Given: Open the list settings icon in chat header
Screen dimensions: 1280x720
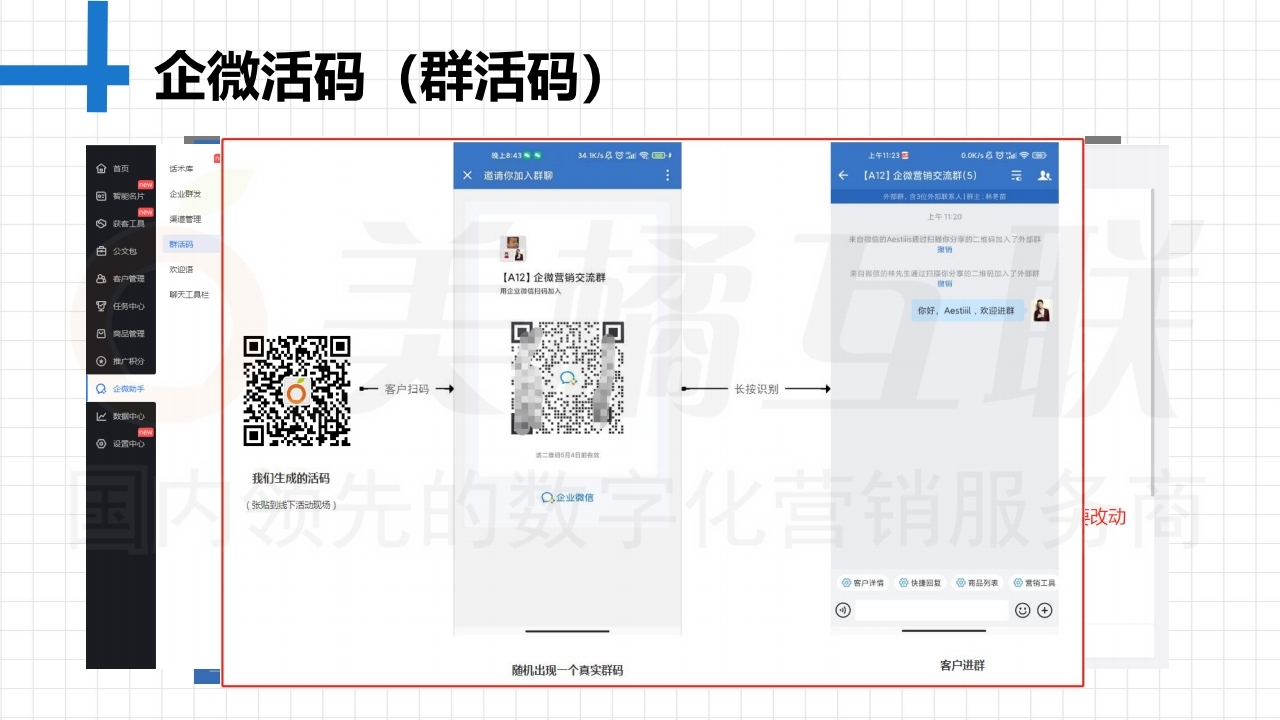Looking at the screenshot, I should (1017, 175).
